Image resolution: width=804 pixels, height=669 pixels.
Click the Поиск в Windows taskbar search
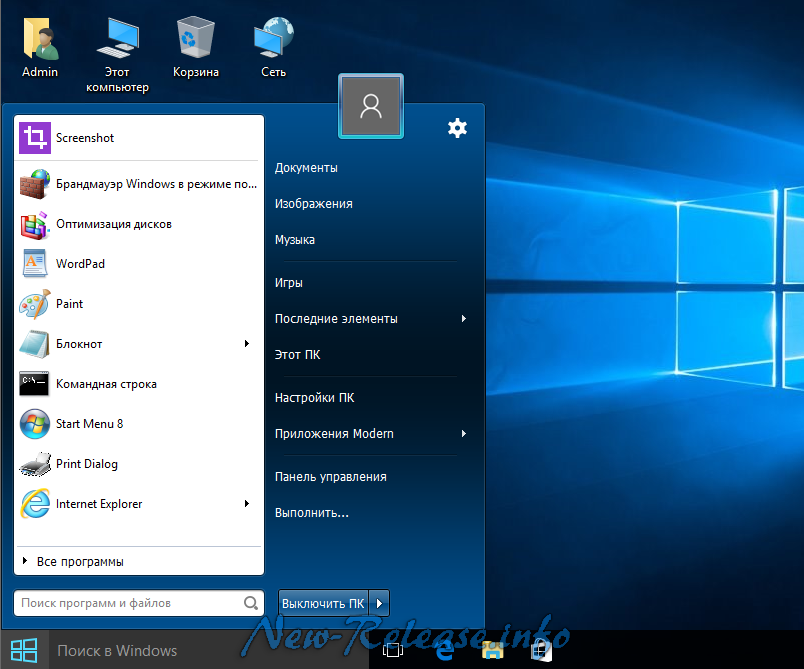pos(209,650)
